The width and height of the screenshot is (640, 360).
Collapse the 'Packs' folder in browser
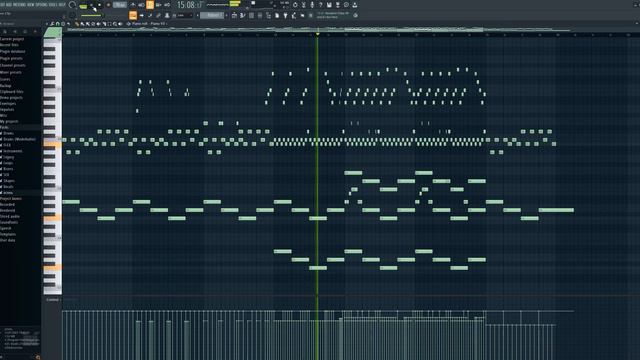[x=4, y=127]
